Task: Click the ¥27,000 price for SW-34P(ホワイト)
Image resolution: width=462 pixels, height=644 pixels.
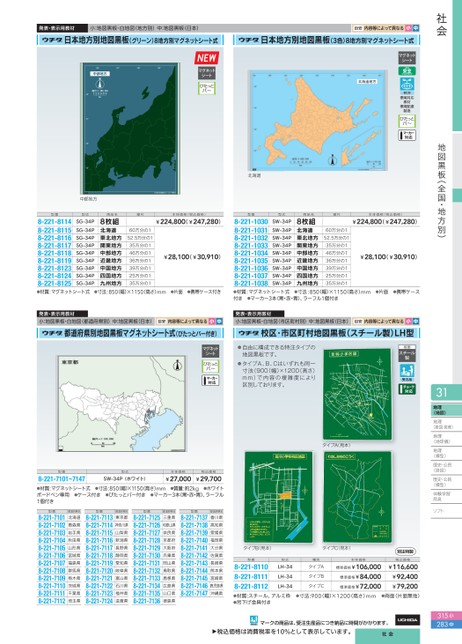Action: pyautogui.click(x=178, y=479)
